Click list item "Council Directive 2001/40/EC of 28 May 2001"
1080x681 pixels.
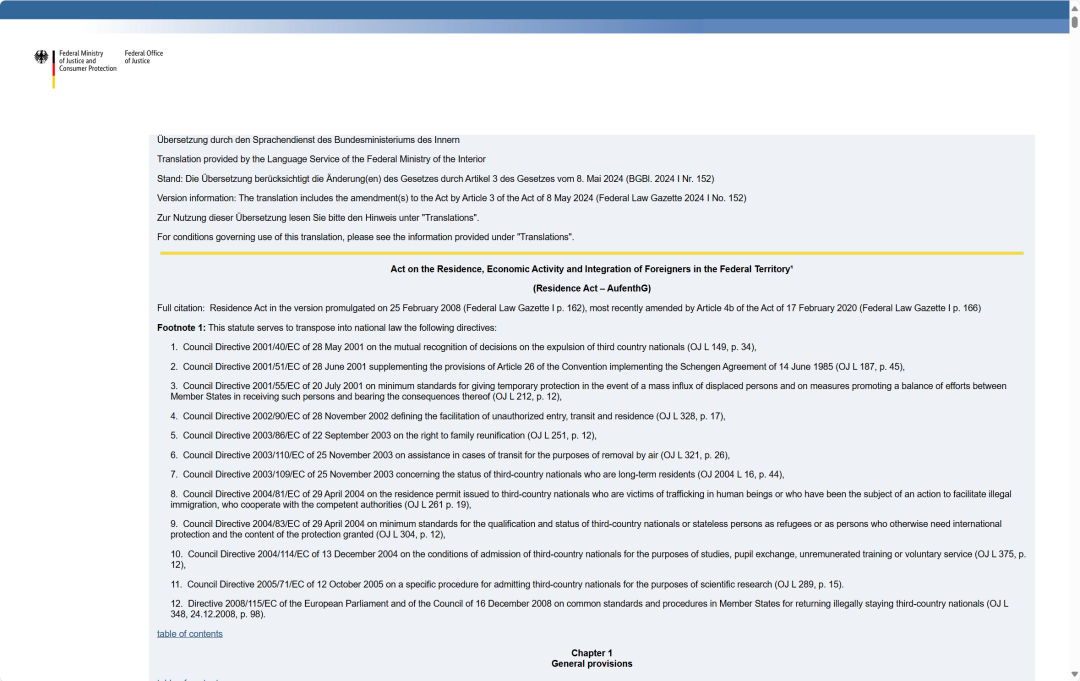point(464,347)
